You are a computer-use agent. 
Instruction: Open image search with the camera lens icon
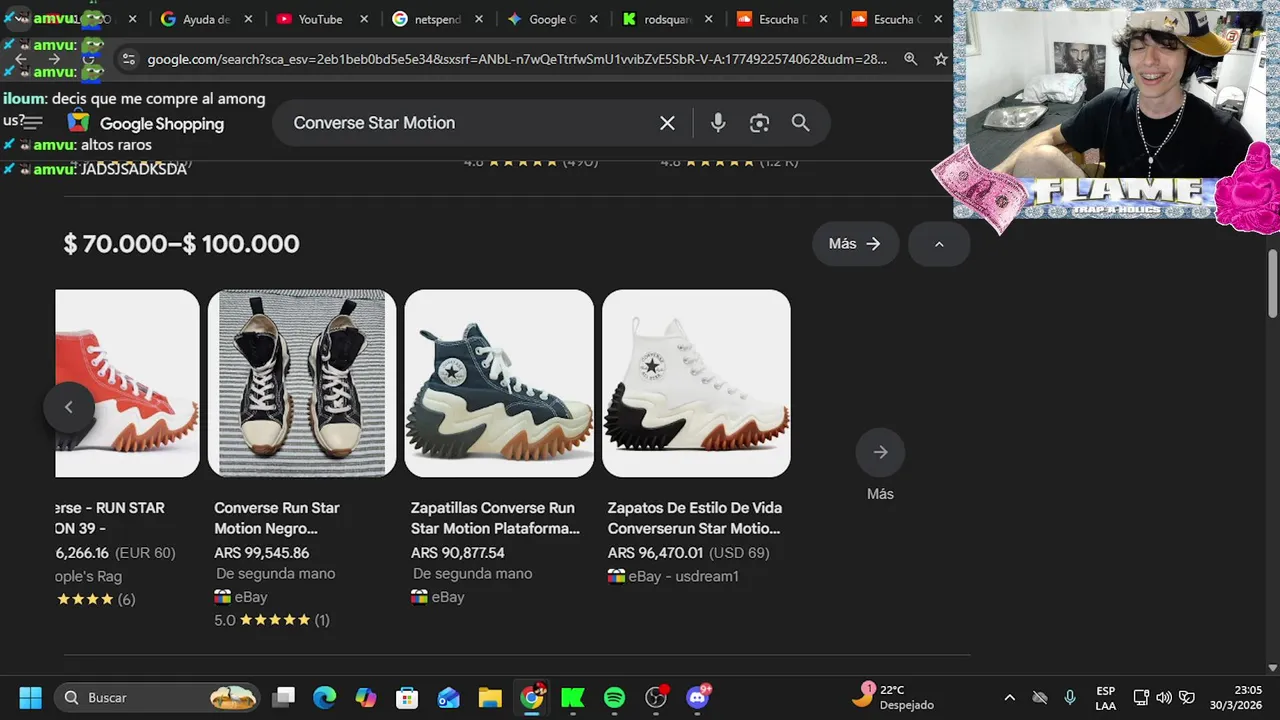click(x=759, y=123)
